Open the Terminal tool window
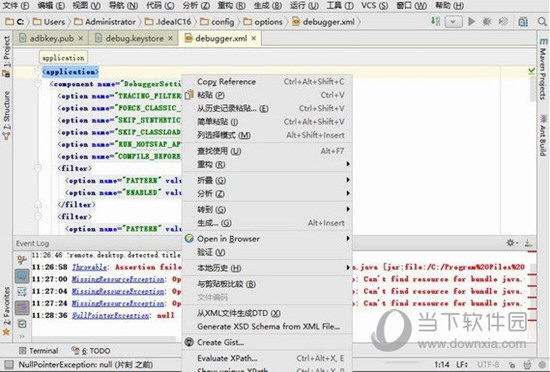 point(39,350)
